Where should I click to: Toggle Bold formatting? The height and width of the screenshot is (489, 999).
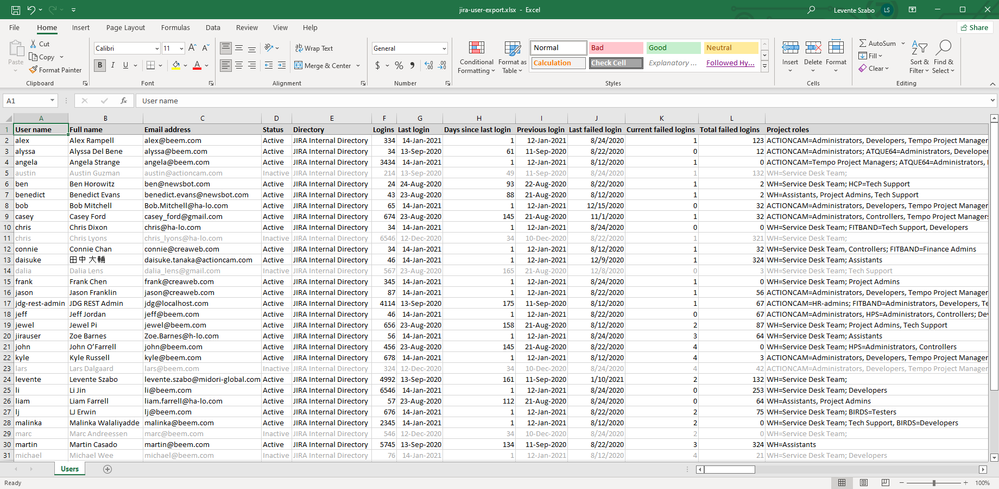coord(100,66)
